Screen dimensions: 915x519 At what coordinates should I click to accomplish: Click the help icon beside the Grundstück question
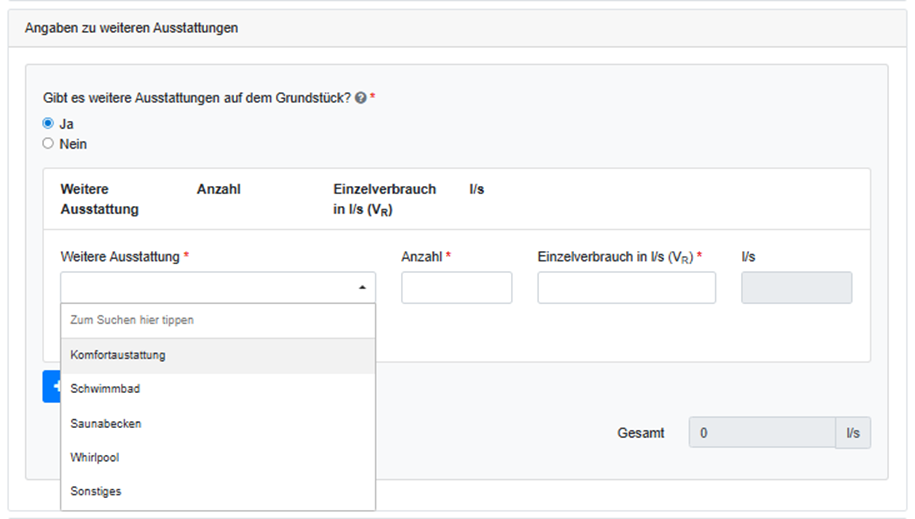pos(361,98)
